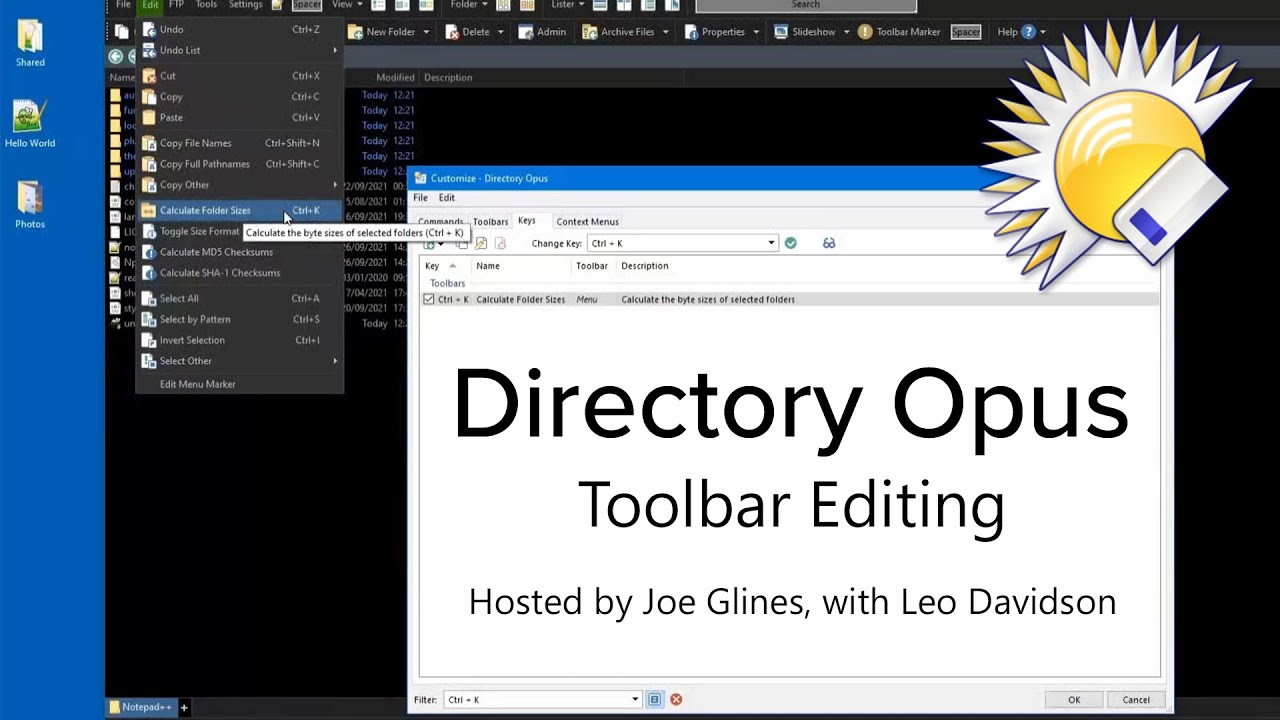Choose Select All from the Edit menu

tap(179, 298)
